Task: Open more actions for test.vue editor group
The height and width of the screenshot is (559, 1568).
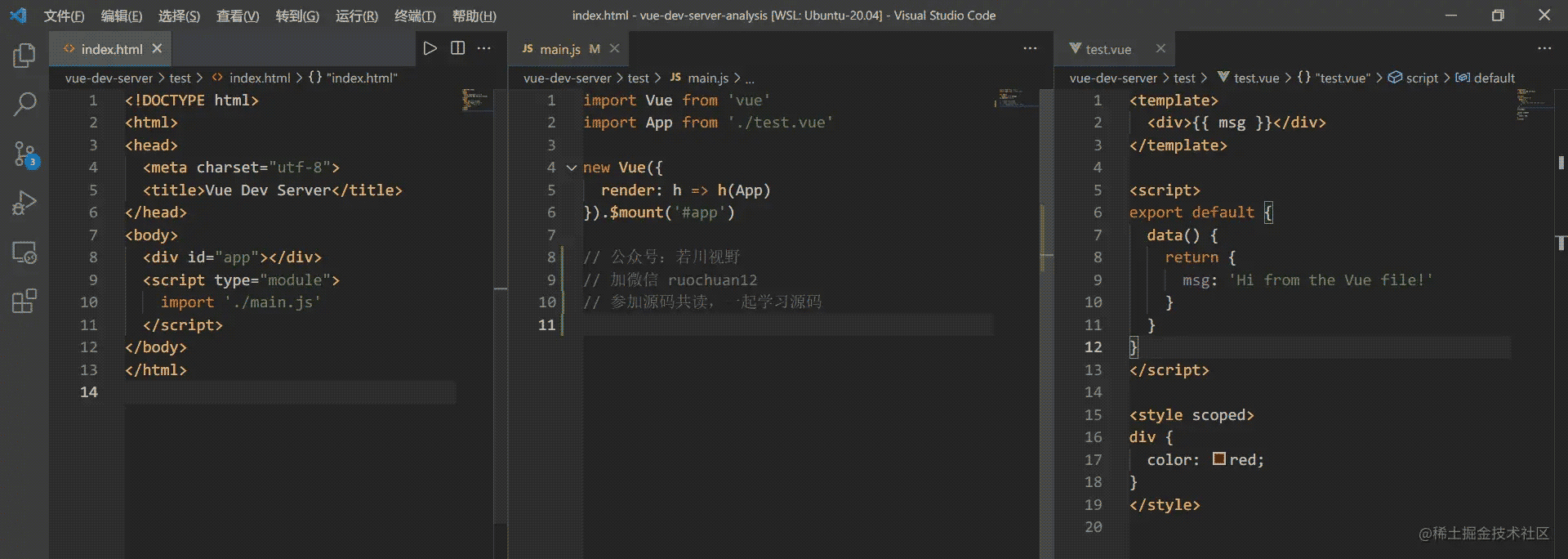Action: [x=1544, y=48]
